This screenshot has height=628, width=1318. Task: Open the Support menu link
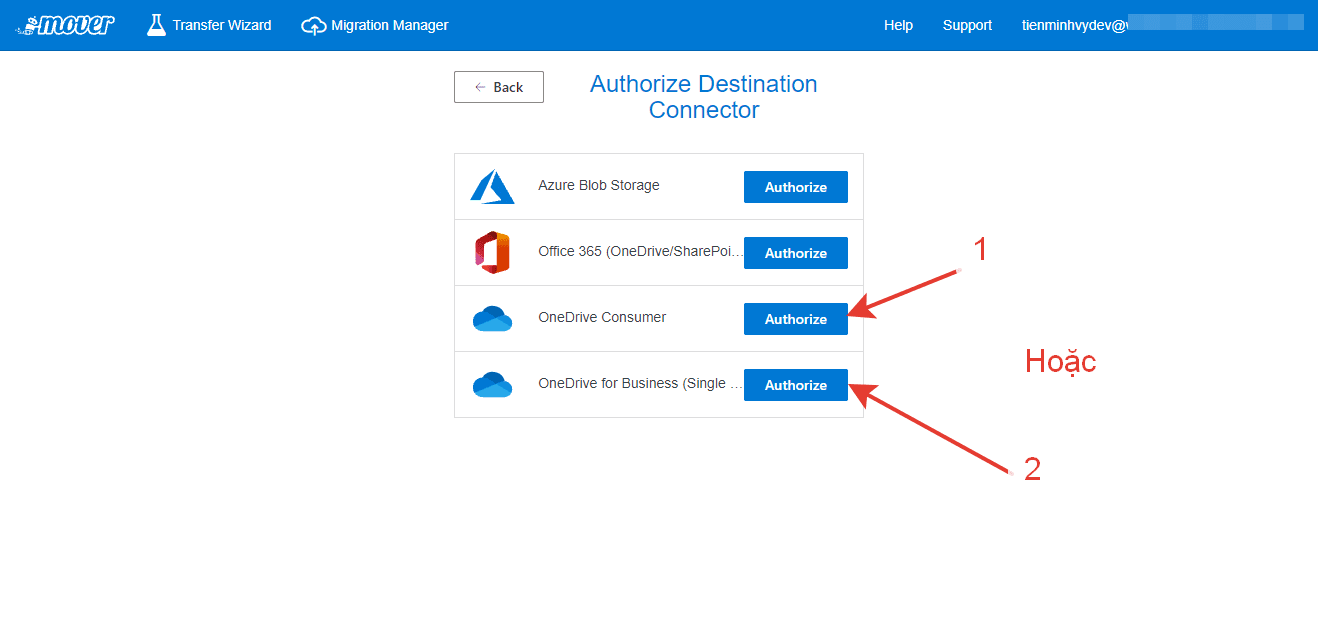[x=967, y=25]
